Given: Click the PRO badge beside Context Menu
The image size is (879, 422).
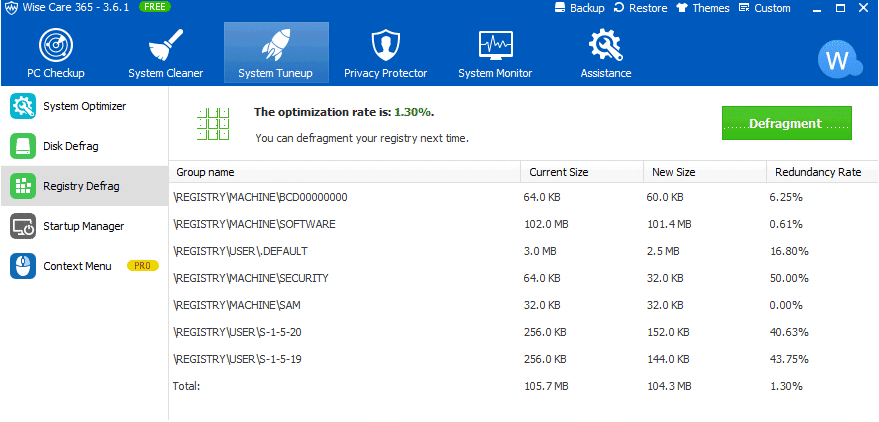Looking at the screenshot, I should click(143, 266).
